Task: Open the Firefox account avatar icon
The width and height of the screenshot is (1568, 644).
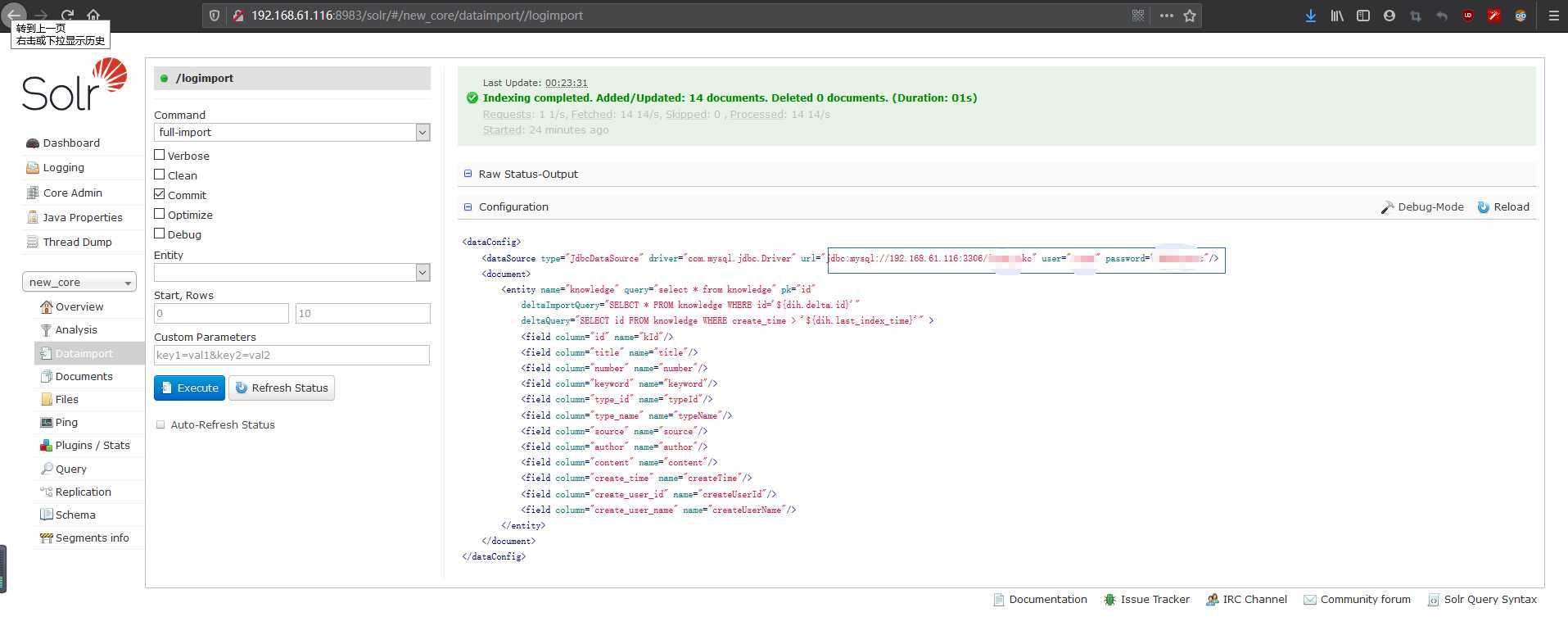Action: pos(1389,16)
